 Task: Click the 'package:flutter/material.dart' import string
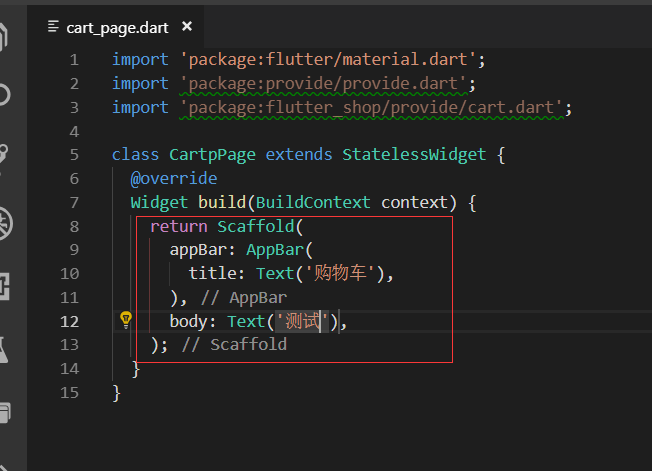click(328, 59)
